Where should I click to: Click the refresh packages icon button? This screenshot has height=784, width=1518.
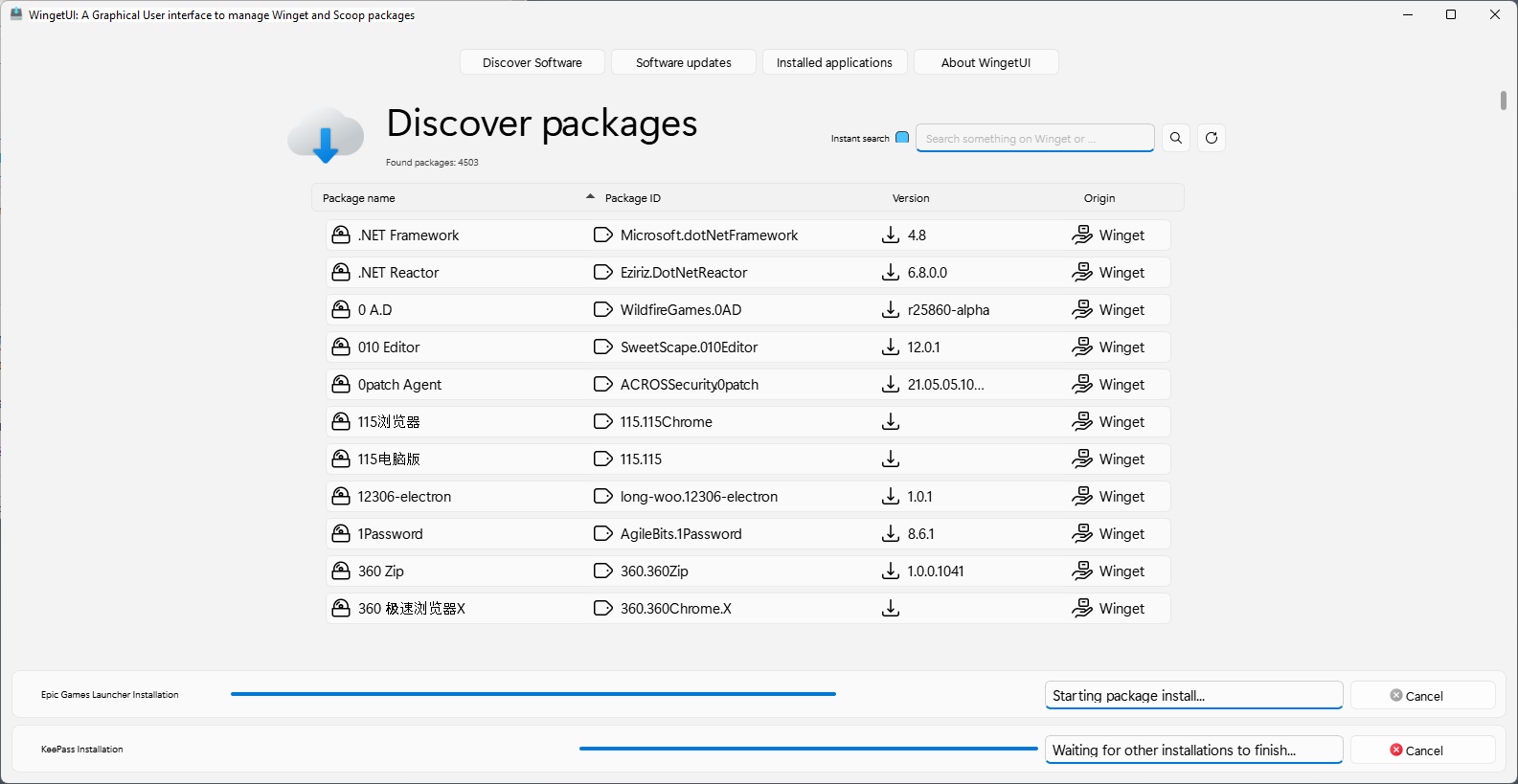(x=1212, y=138)
